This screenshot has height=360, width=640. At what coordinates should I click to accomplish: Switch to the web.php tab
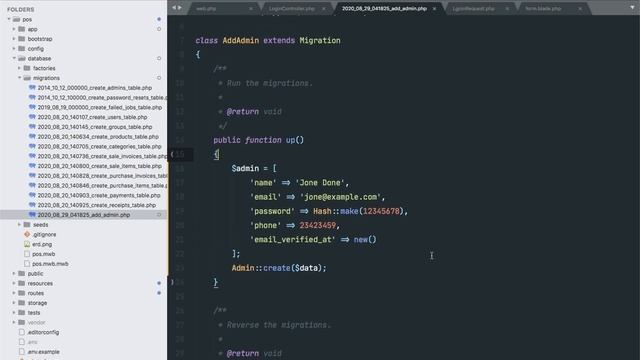(x=206, y=9)
